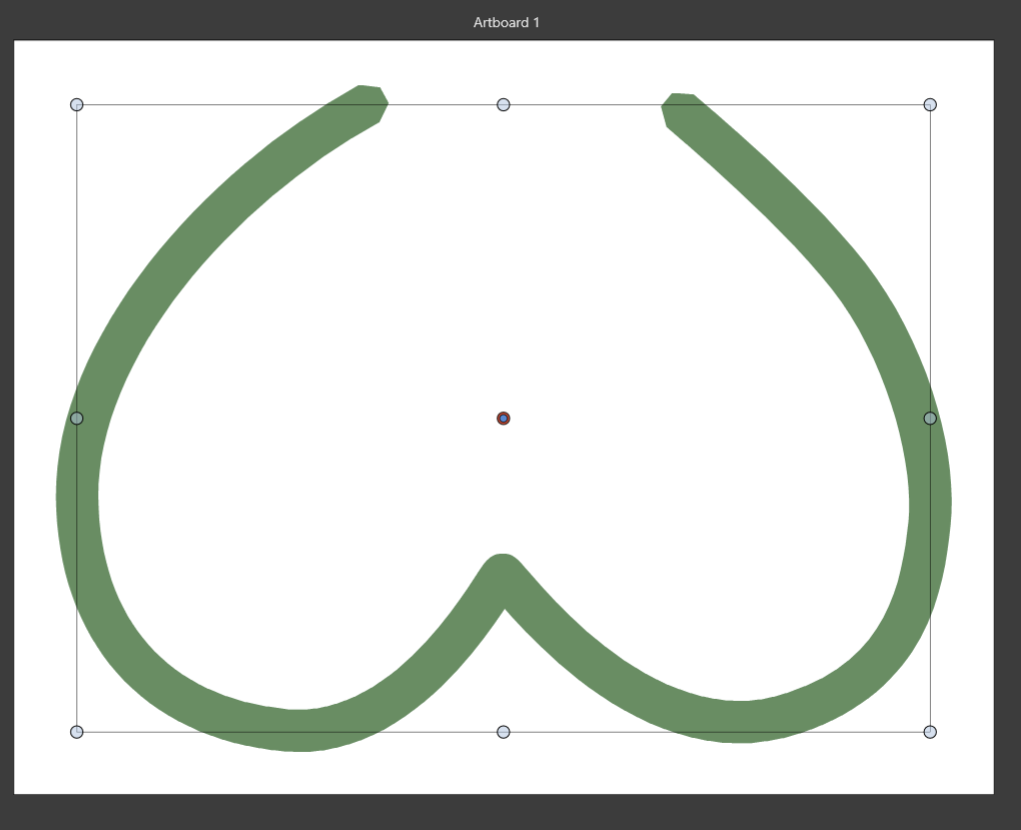Click the middle-right bounding box handle
Image resolution: width=1021 pixels, height=830 pixels.
[x=930, y=418]
